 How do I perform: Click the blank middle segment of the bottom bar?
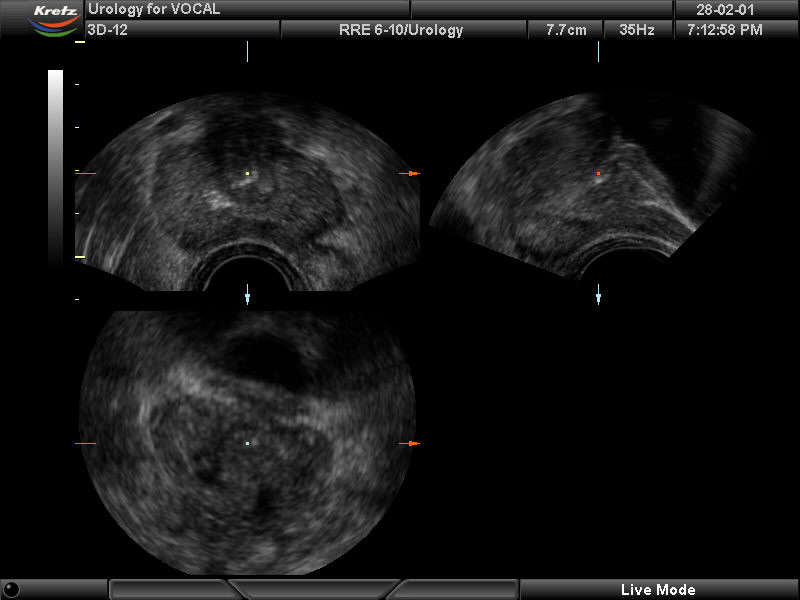click(x=315, y=589)
